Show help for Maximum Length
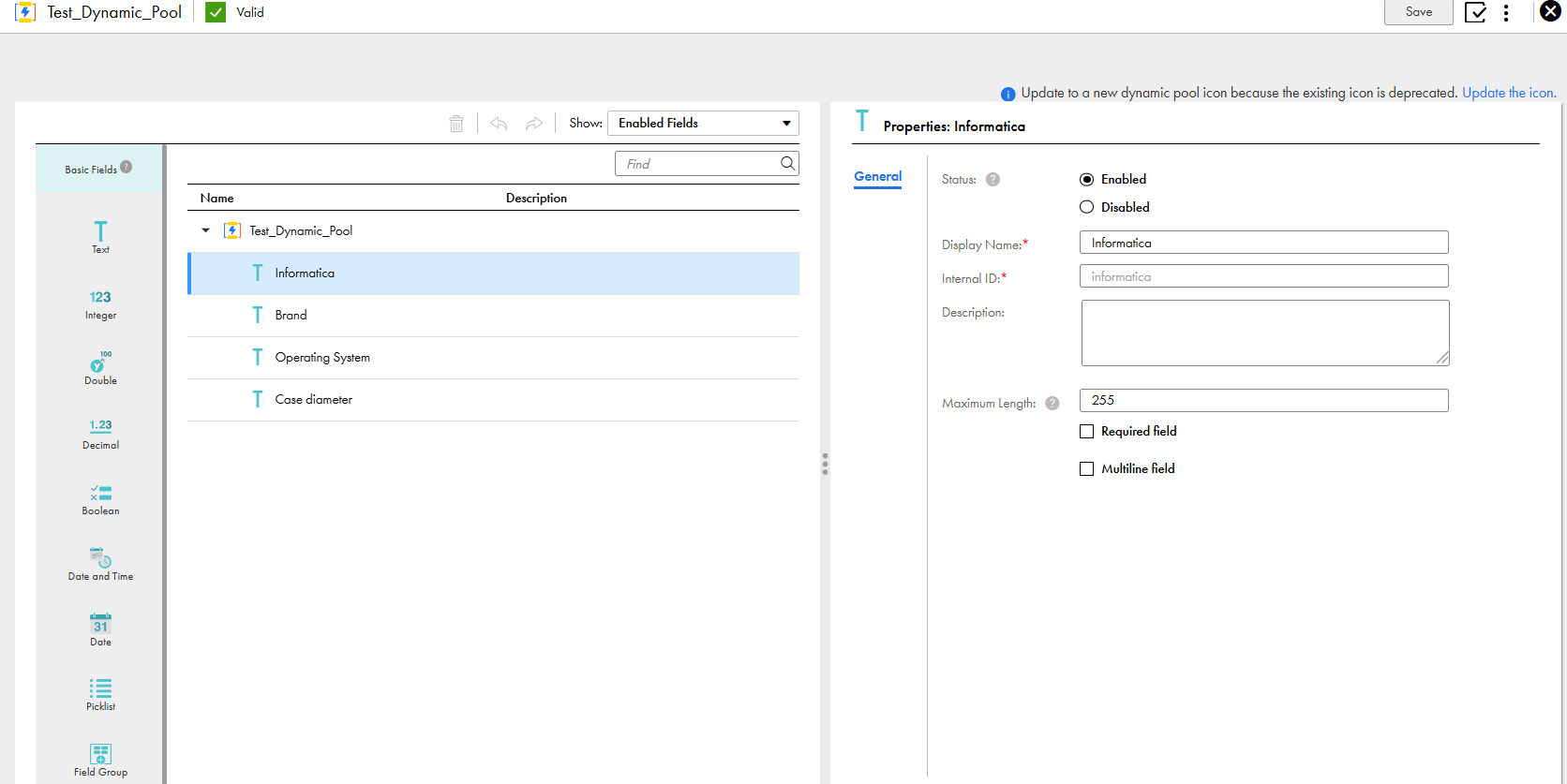This screenshot has height=784, width=1567. (x=1052, y=403)
